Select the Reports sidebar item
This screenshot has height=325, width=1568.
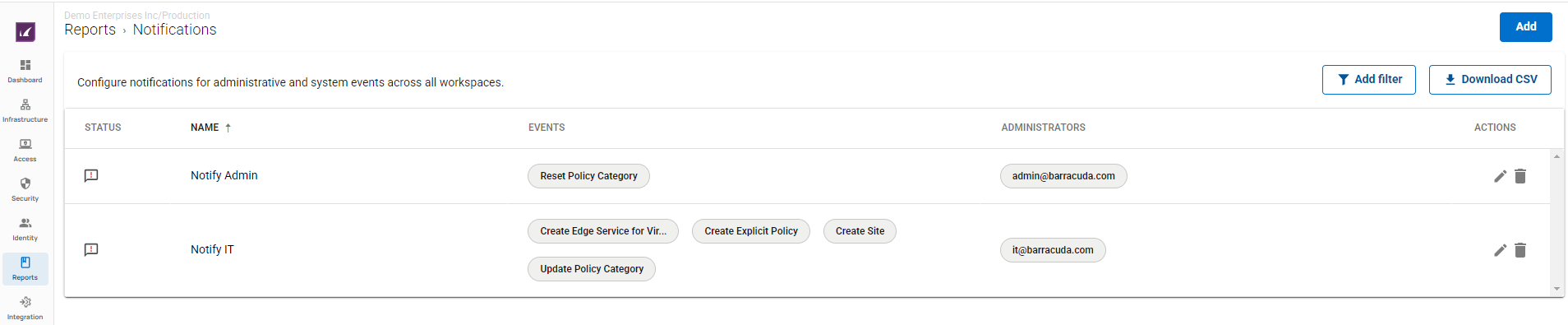(x=25, y=268)
